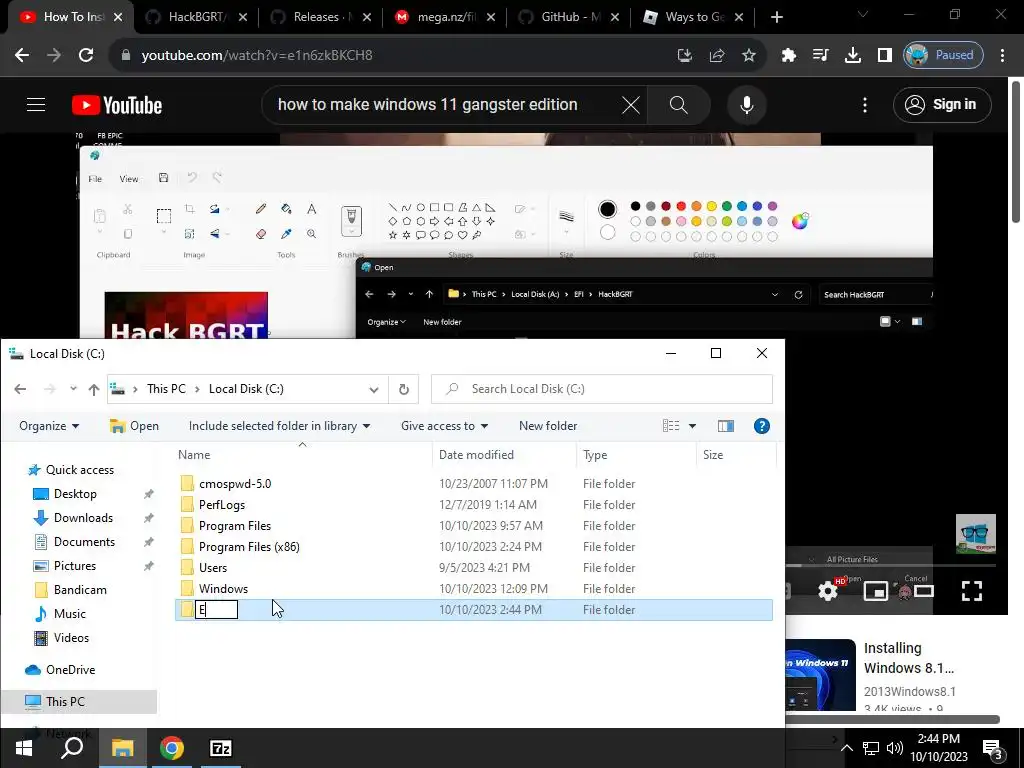Switch to the HackBGRT GitHub tab
The width and height of the screenshot is (1024, 768).
[195, 17]
